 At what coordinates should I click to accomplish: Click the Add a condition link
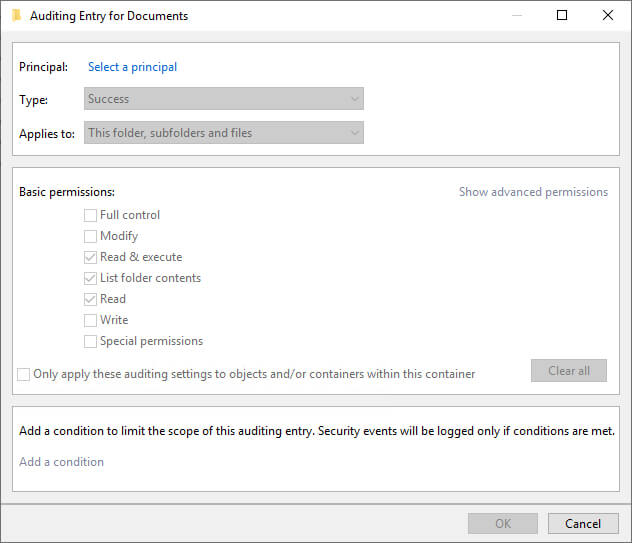[x=61, y=462]
